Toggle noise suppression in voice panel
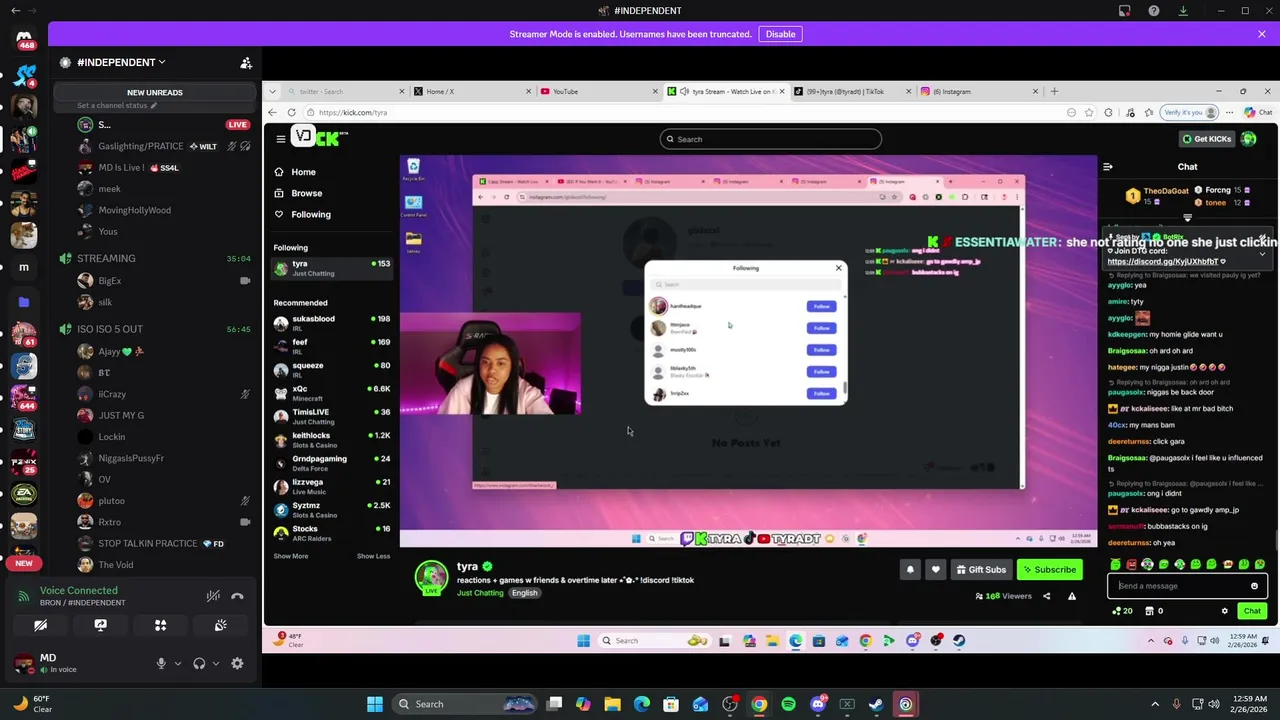This screenshot has height=720, width=1280. click(x=213, y=596)
